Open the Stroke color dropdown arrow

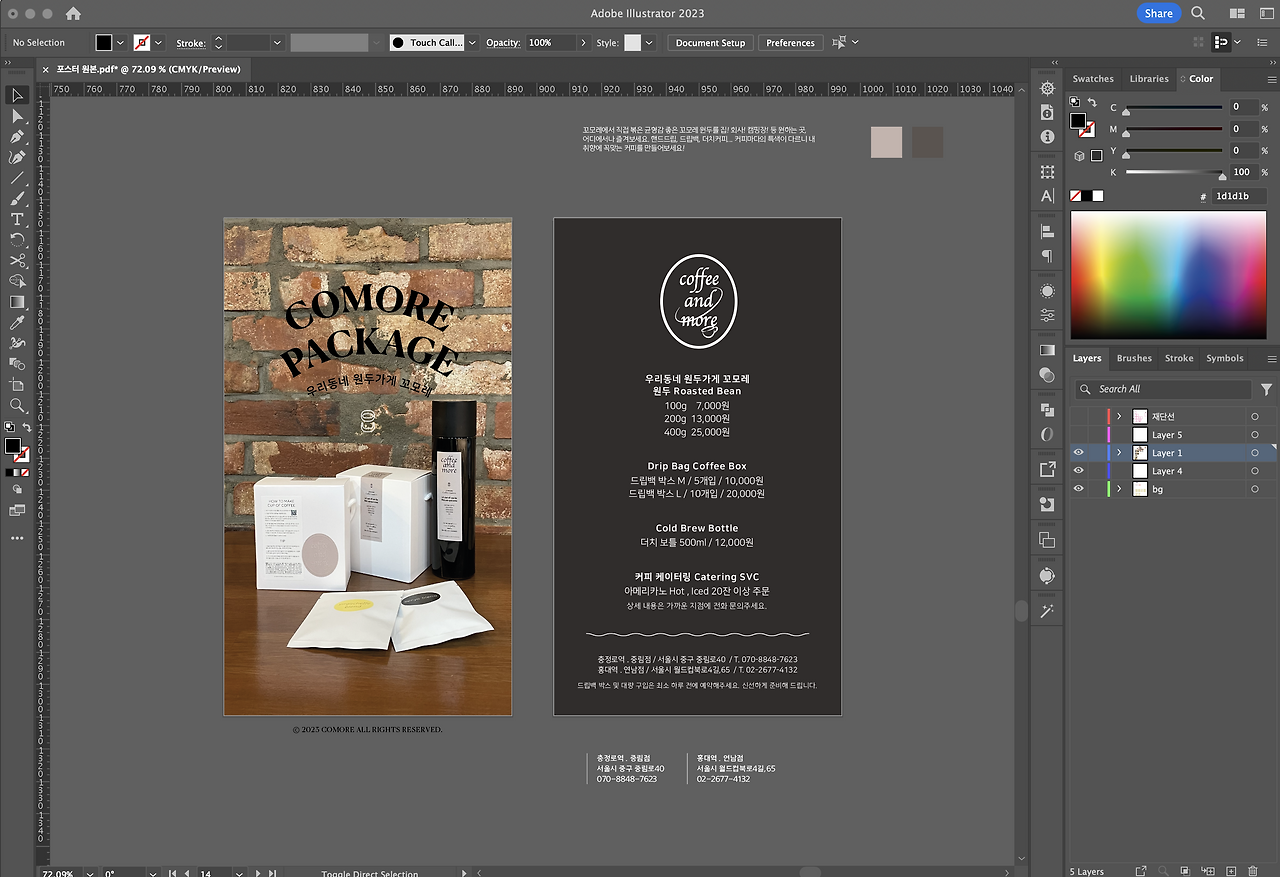(x=160, y=43)
